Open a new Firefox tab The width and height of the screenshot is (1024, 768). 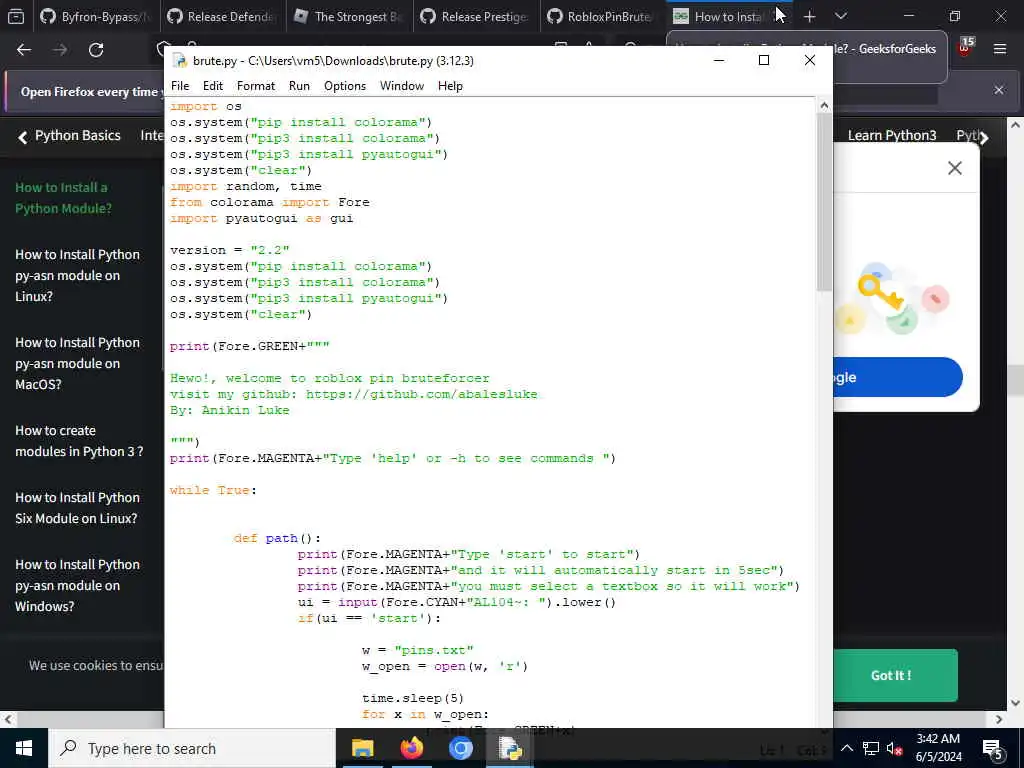809,16
